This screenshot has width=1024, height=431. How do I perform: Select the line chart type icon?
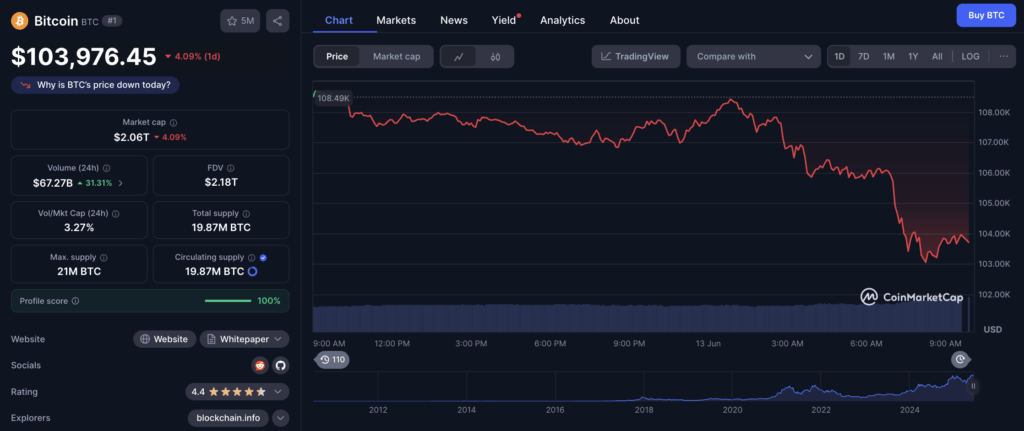coord(459,57)
